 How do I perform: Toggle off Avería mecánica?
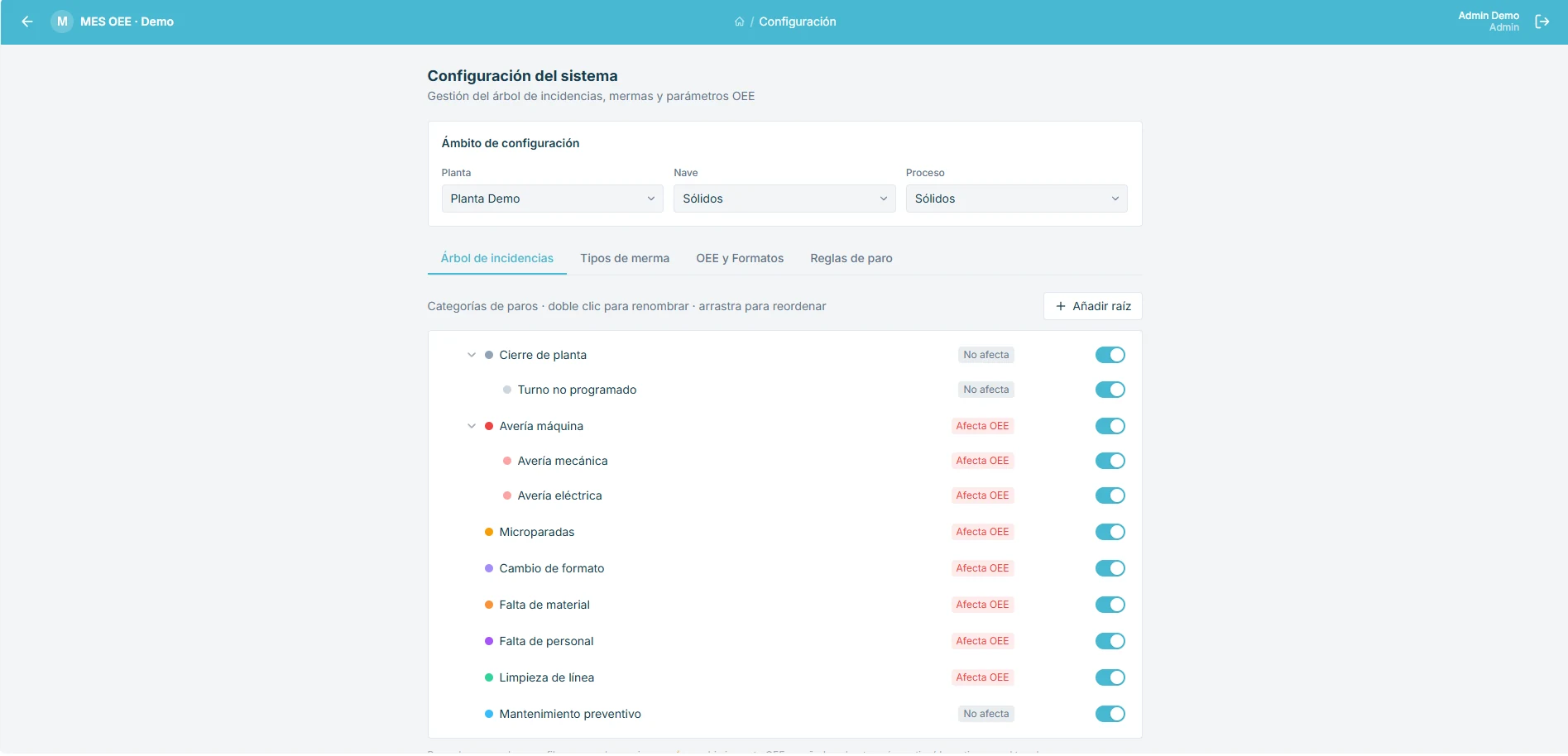(x=1110, y=461)
